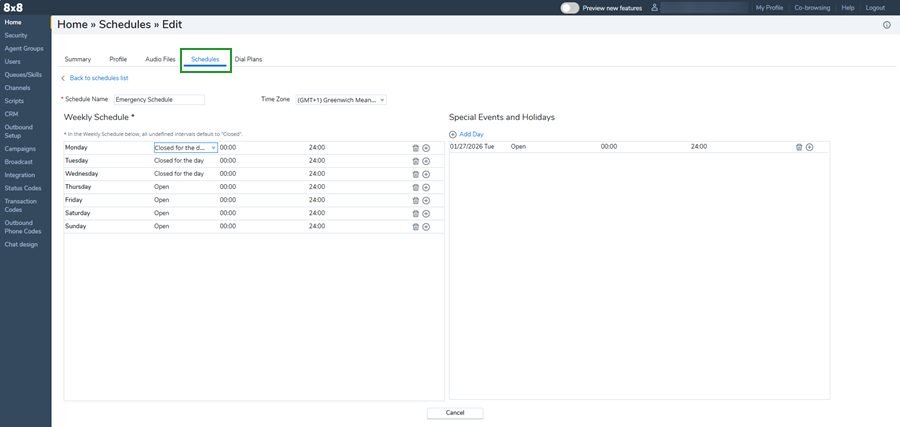Click the Schedule Name input field
This screenshot has height=427, width=900.
click(x=159, y=100)
